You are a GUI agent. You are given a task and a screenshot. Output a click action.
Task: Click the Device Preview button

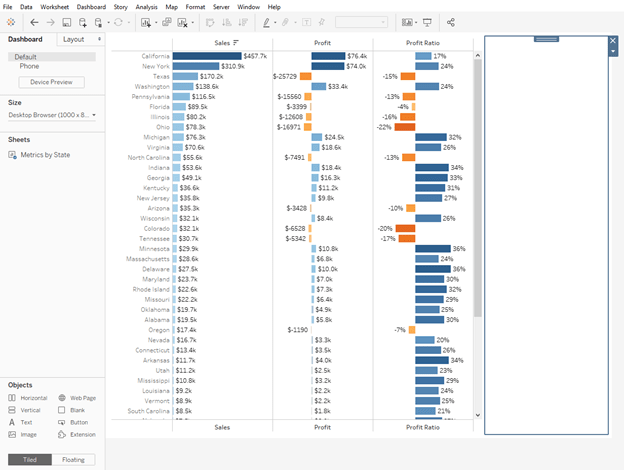51,82
